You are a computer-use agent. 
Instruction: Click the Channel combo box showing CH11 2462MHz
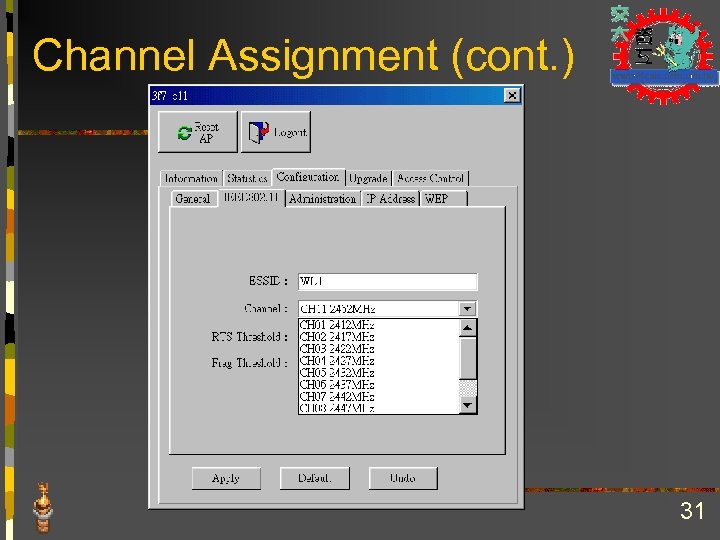pyautogui.click(x=388, y=309)
